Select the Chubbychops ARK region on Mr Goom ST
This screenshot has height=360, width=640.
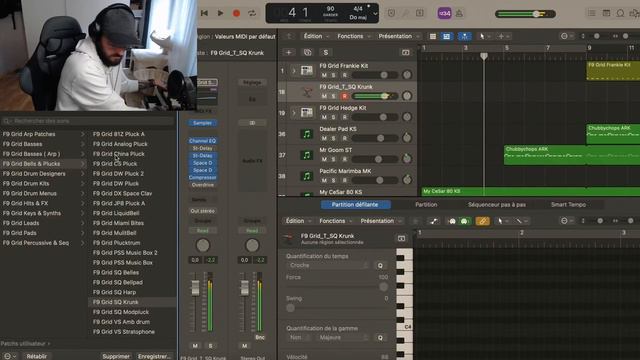pos(545,155)
